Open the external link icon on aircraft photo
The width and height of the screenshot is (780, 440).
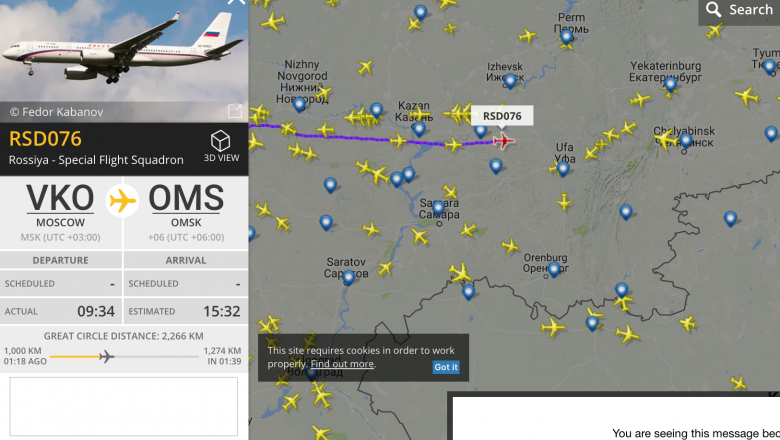tap(235, 111)
